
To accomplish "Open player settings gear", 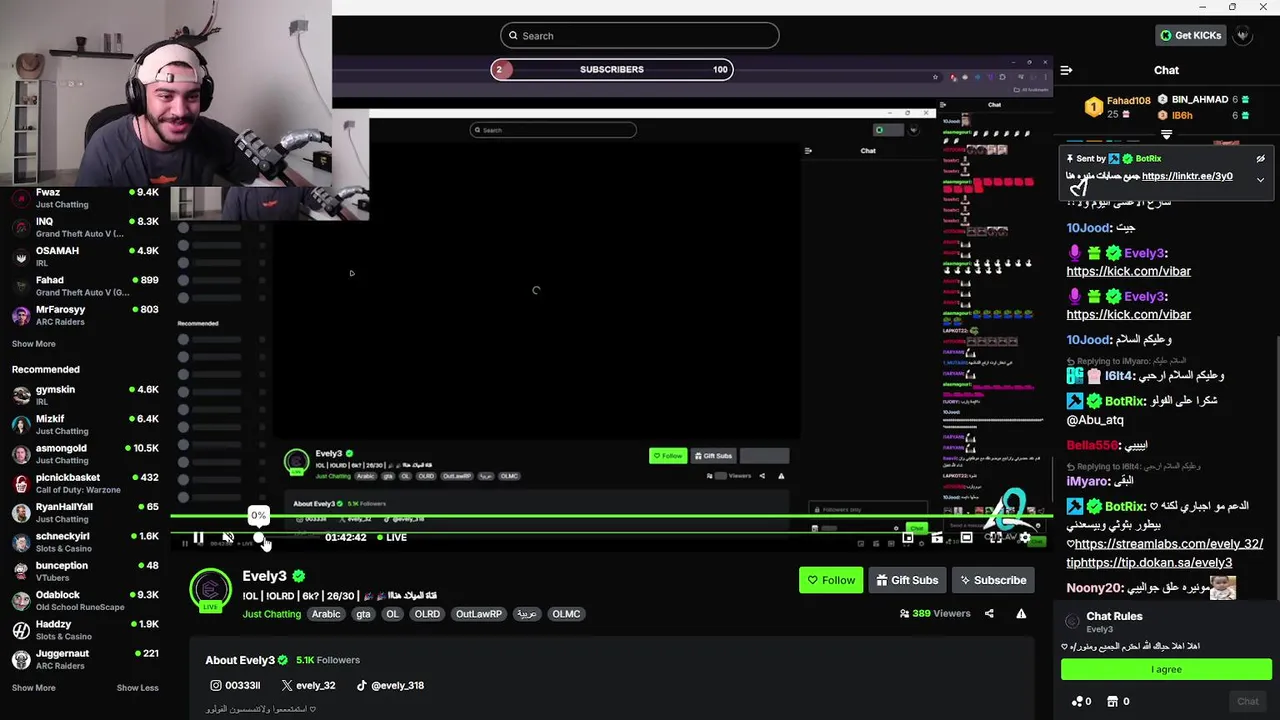I will [x=1024, y=538].
